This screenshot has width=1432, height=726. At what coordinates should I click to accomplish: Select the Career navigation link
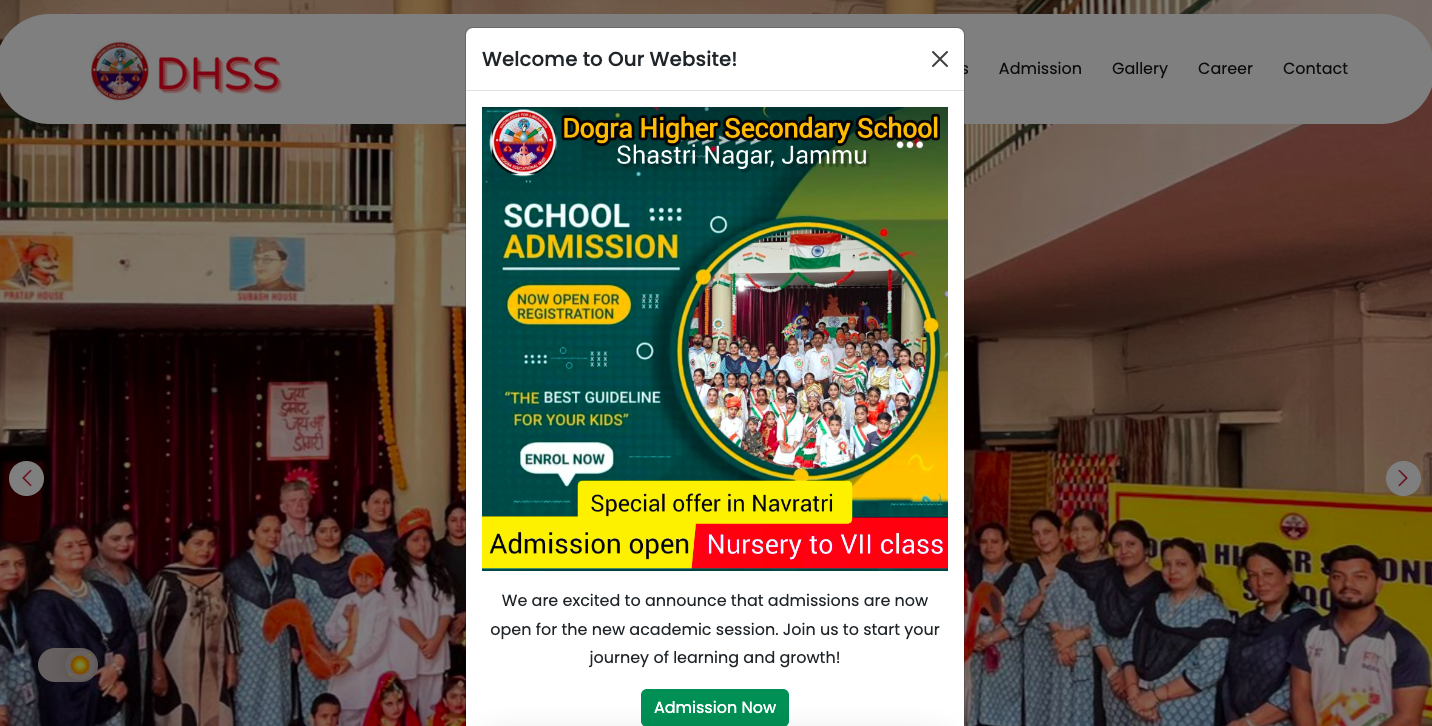point(1225,68)
